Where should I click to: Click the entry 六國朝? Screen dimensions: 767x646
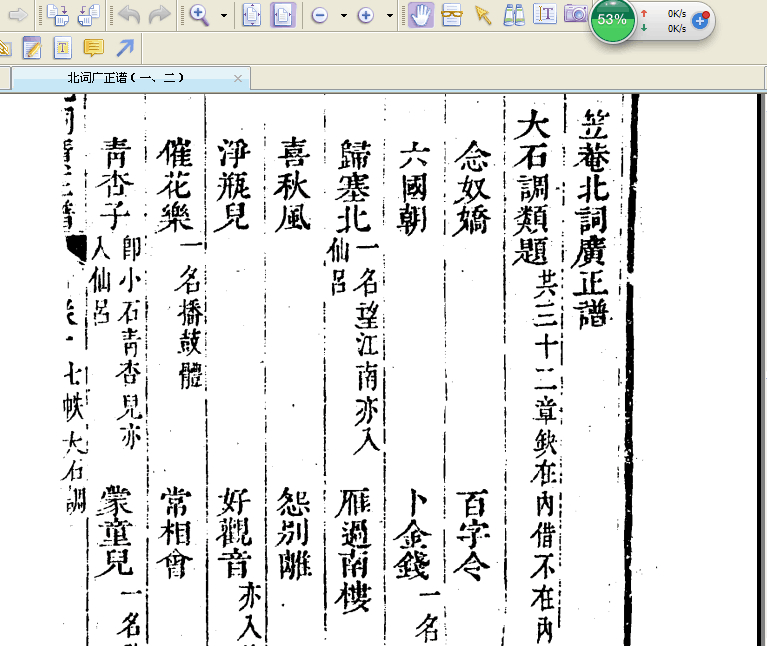point(413,188)
